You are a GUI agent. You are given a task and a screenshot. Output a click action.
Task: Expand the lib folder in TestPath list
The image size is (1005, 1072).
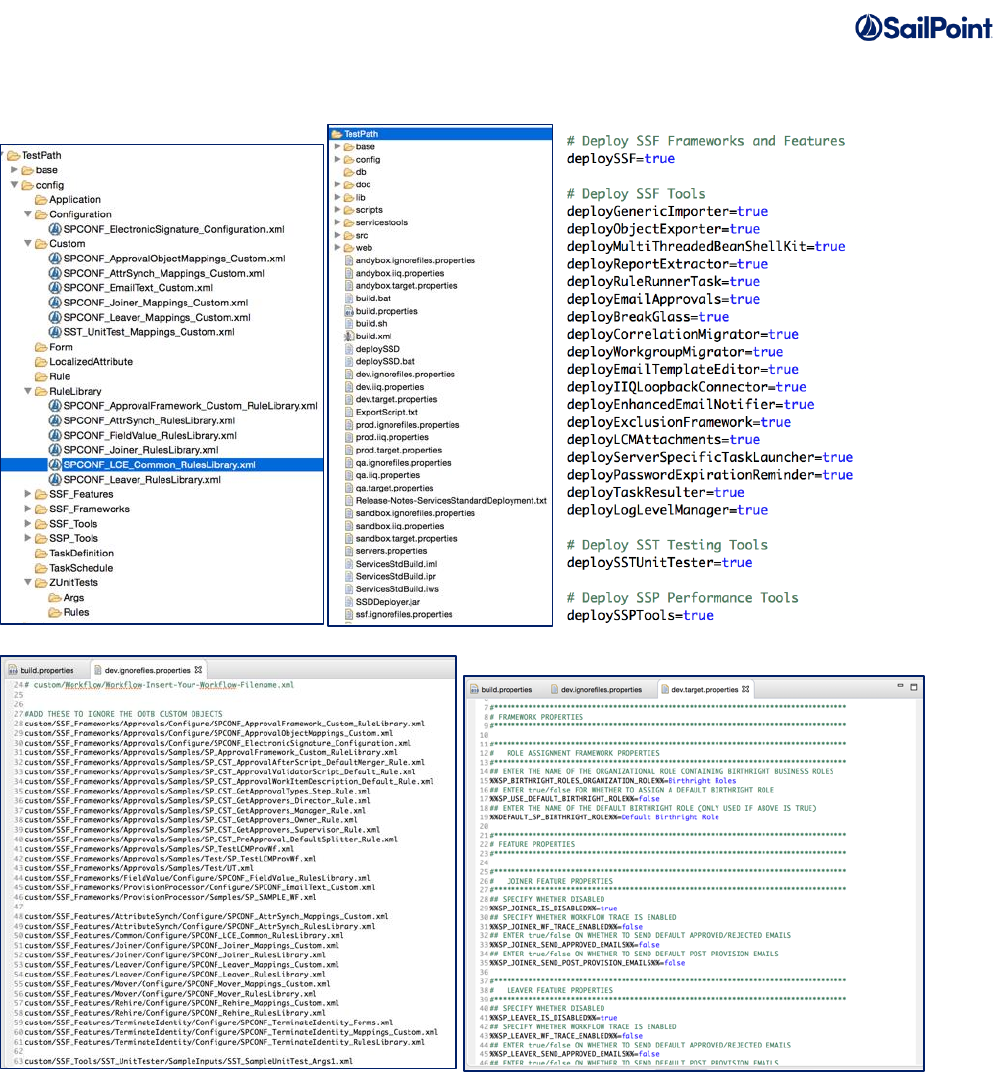point(337,197)
